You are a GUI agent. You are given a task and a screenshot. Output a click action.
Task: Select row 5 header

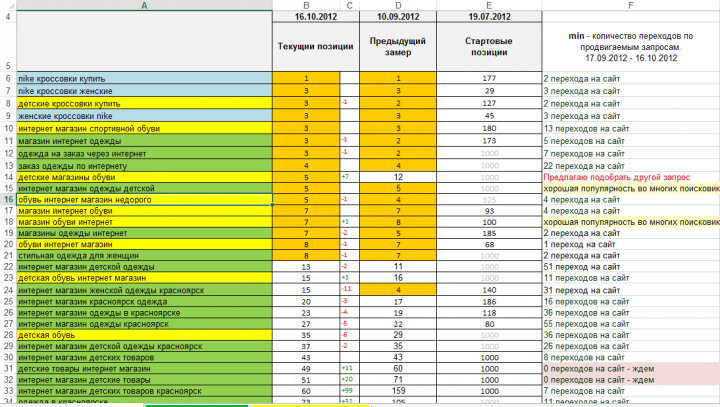pos(8,46)
